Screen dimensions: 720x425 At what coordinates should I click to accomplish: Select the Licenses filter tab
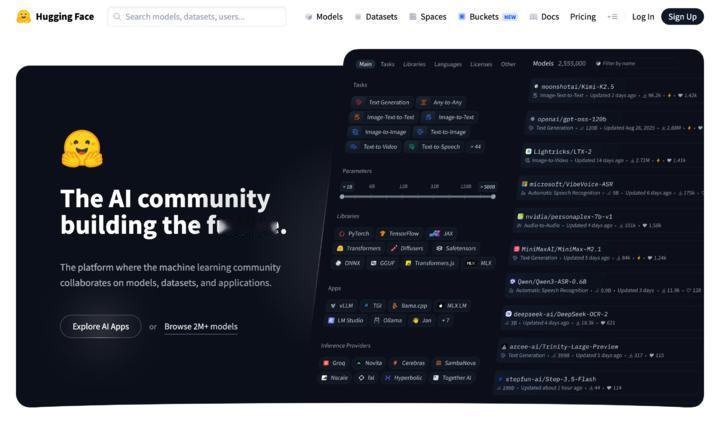point(481,64)
